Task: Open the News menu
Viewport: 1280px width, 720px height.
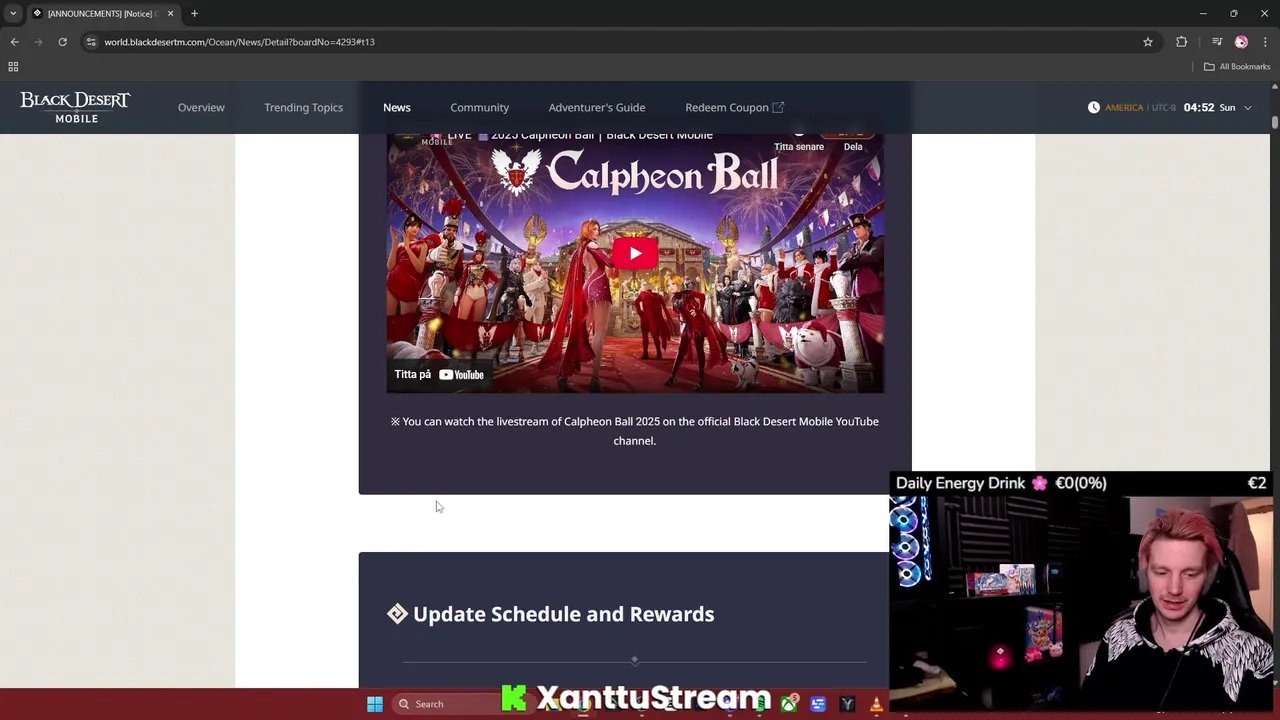Action: point(397,107)
